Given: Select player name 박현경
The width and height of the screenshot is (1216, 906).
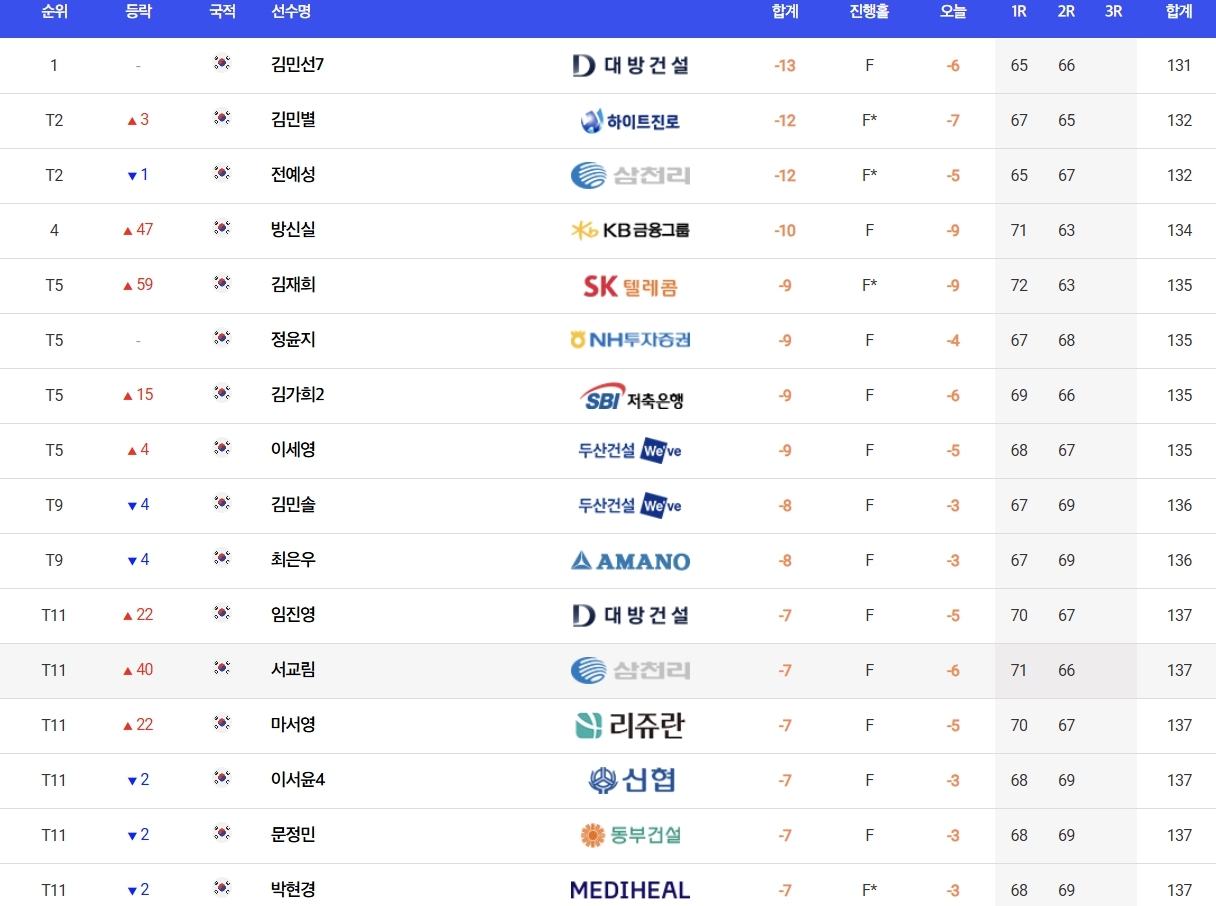Looking at the screenshot, I should pos(293,890).
